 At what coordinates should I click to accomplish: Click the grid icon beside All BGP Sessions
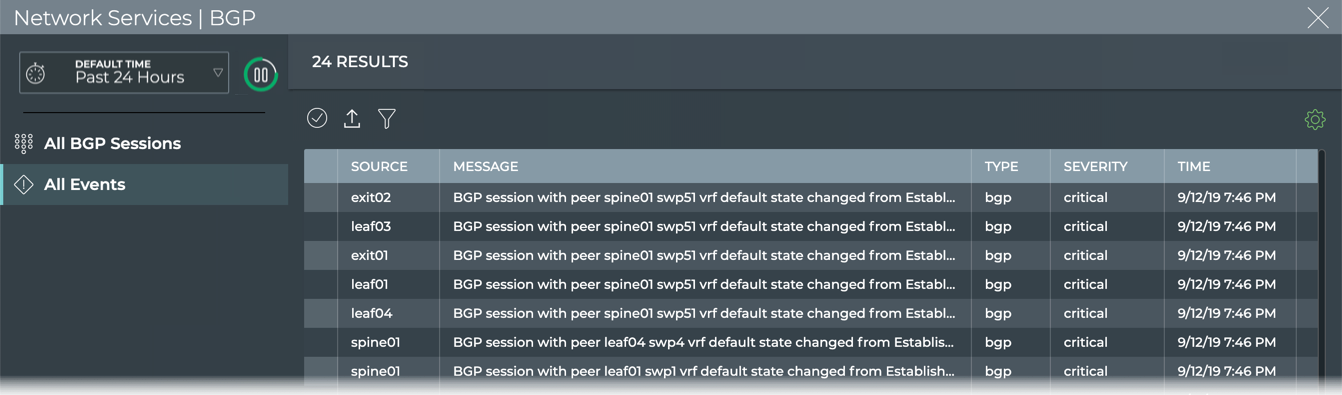[x=24, y=144]
